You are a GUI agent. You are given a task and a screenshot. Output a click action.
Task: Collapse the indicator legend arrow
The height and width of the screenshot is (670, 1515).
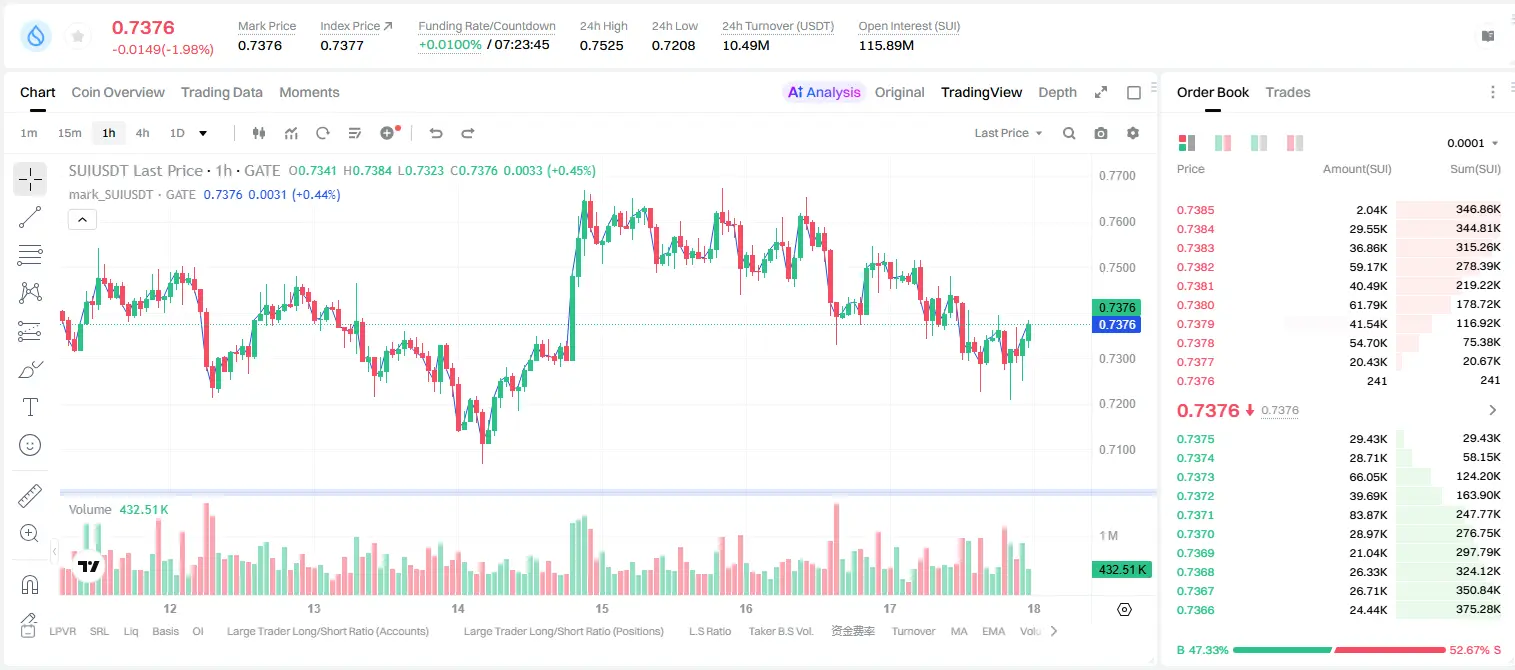tap(82, 219)
